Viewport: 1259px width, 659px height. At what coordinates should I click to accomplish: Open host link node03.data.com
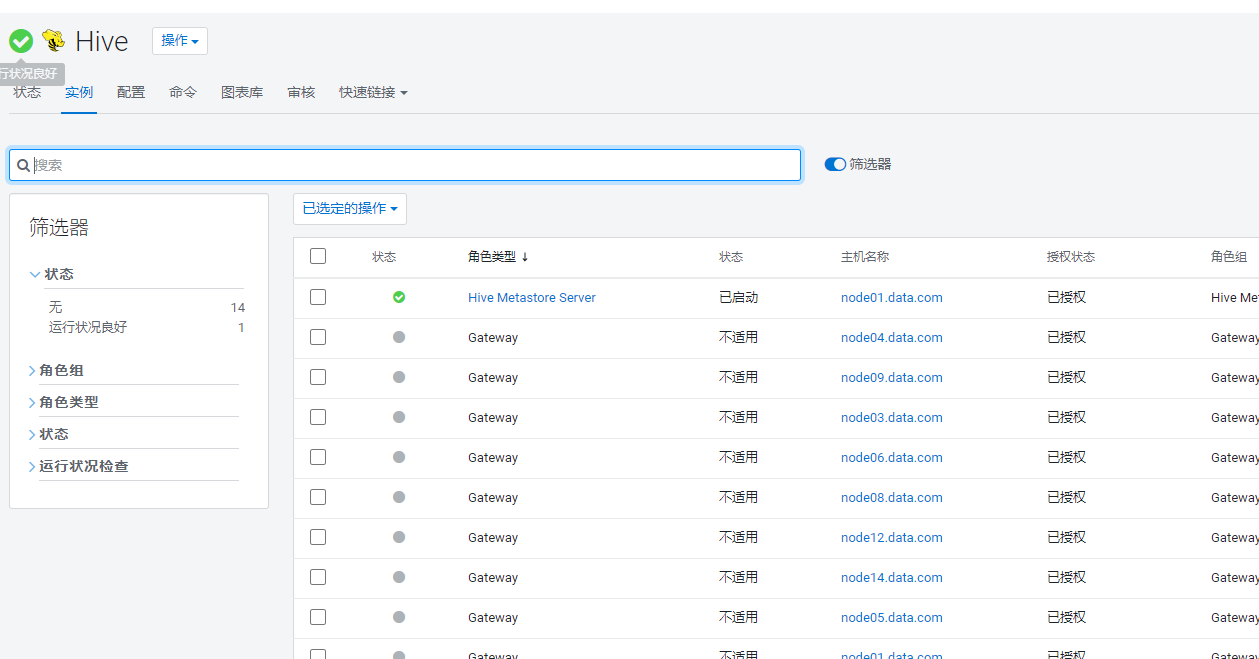click(892, 417)
